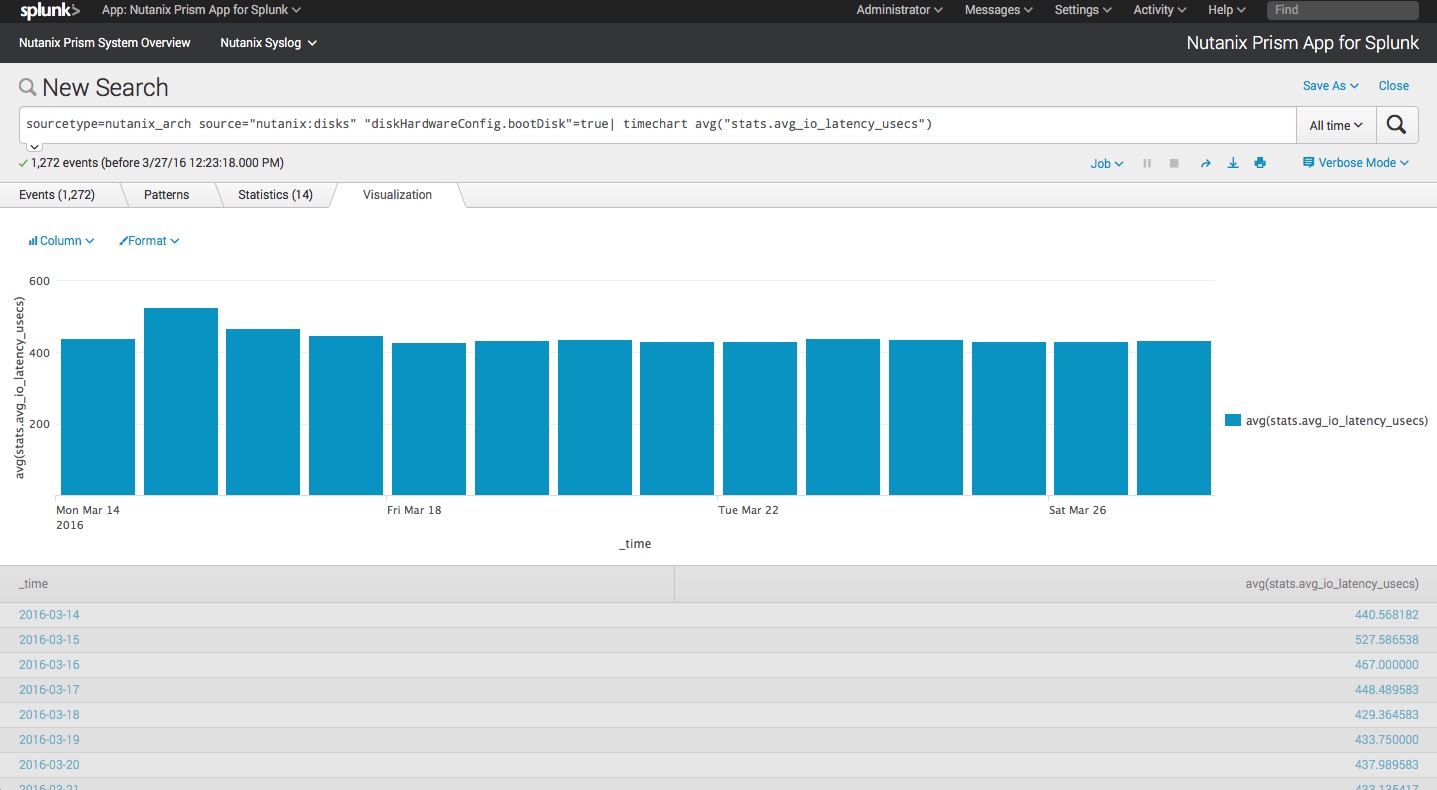Open the Save As dropdown
The image size is (1437, 790).
[x=1330, y=86]
